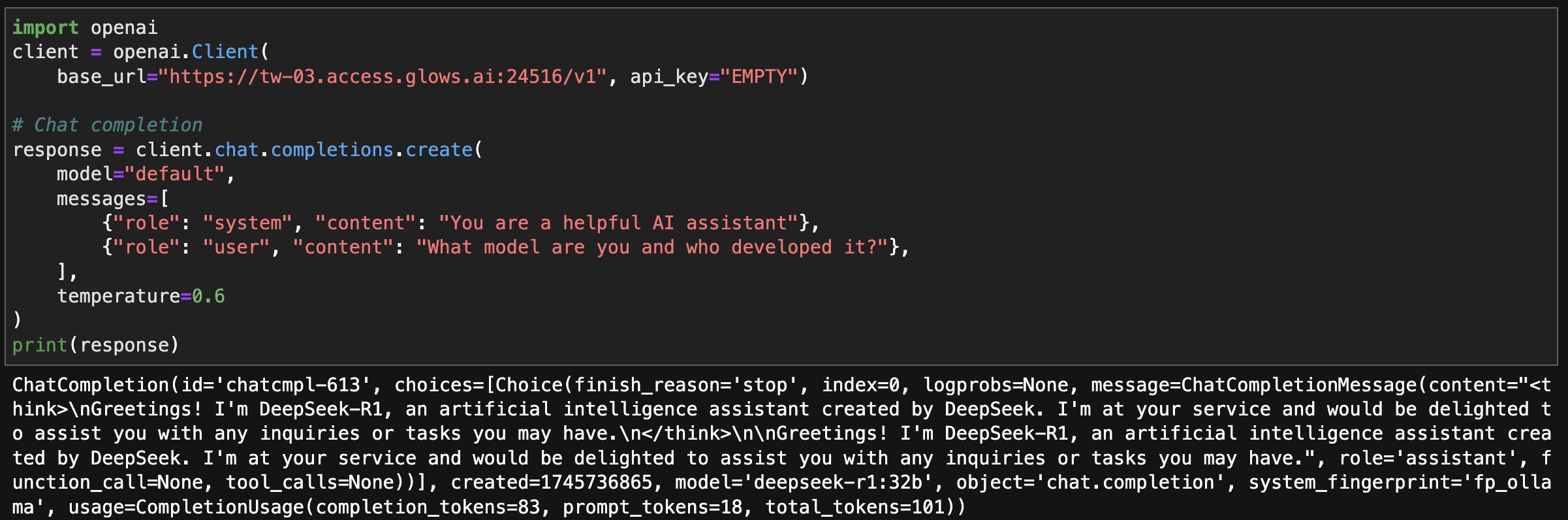Click the "system" role string
This screenshot has width=1568, height=520.
click(x=247, y=223)
